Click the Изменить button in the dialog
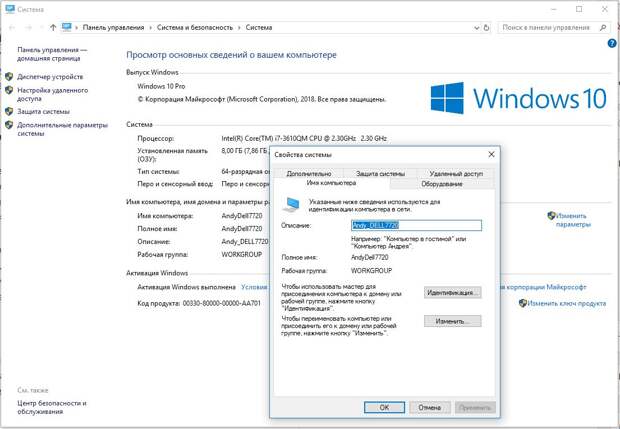 453,321
